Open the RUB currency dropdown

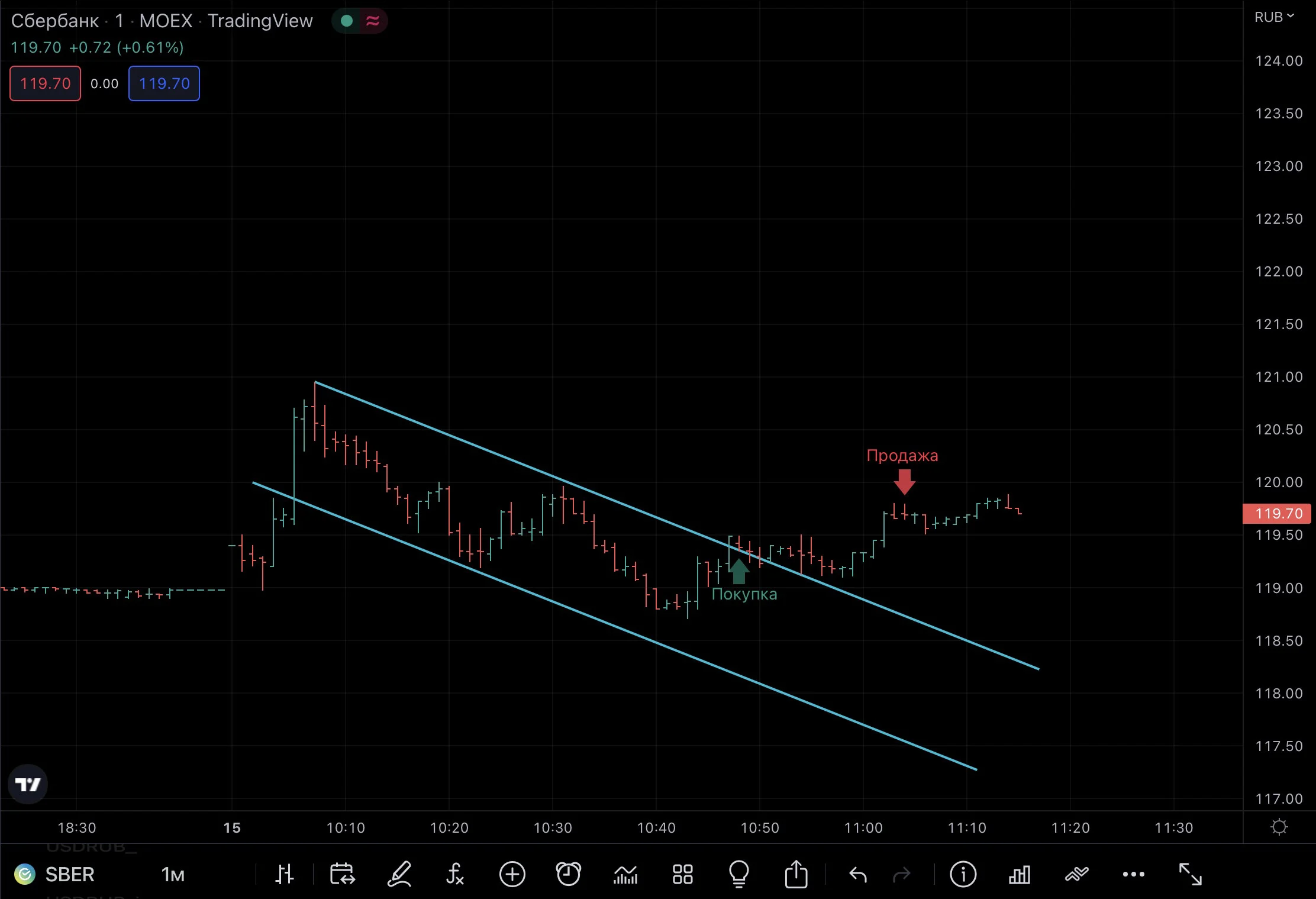[1274, 17]
